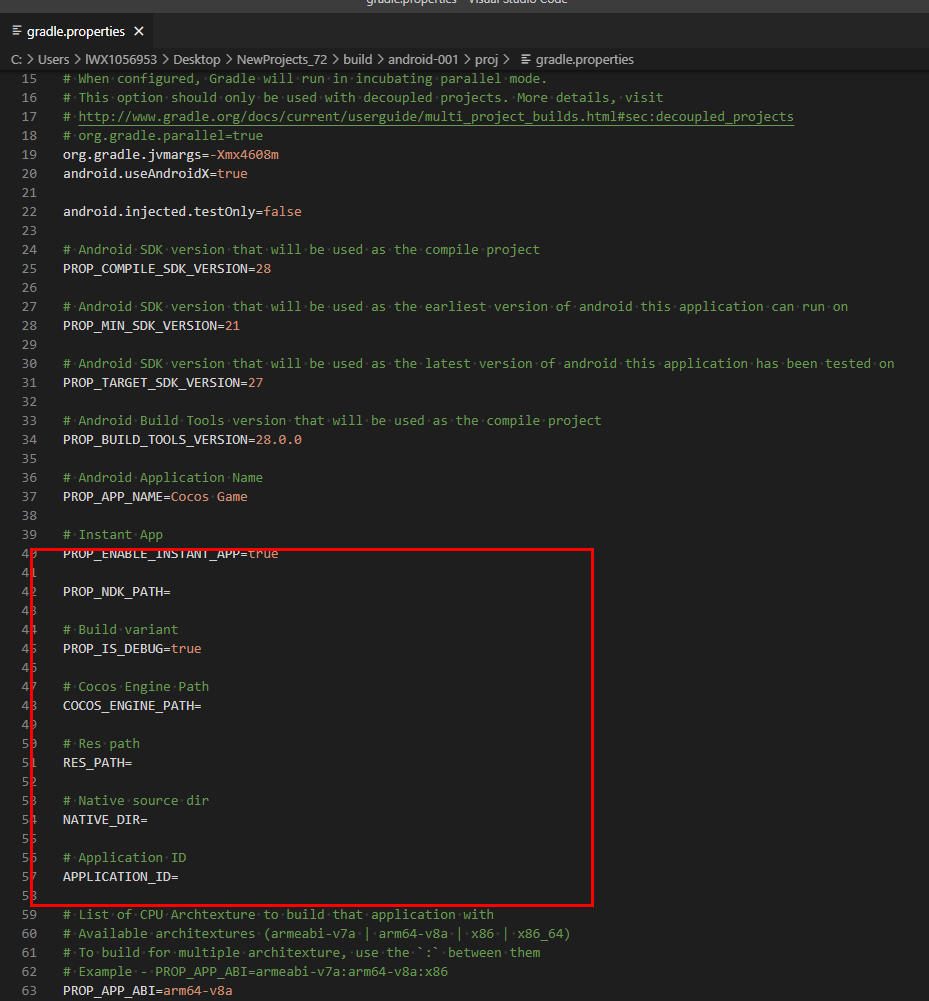Click the arm64-v8a value on PROP_APP_ABI
The height and width of the screenshot is (1001, 929).
[202, 990]
